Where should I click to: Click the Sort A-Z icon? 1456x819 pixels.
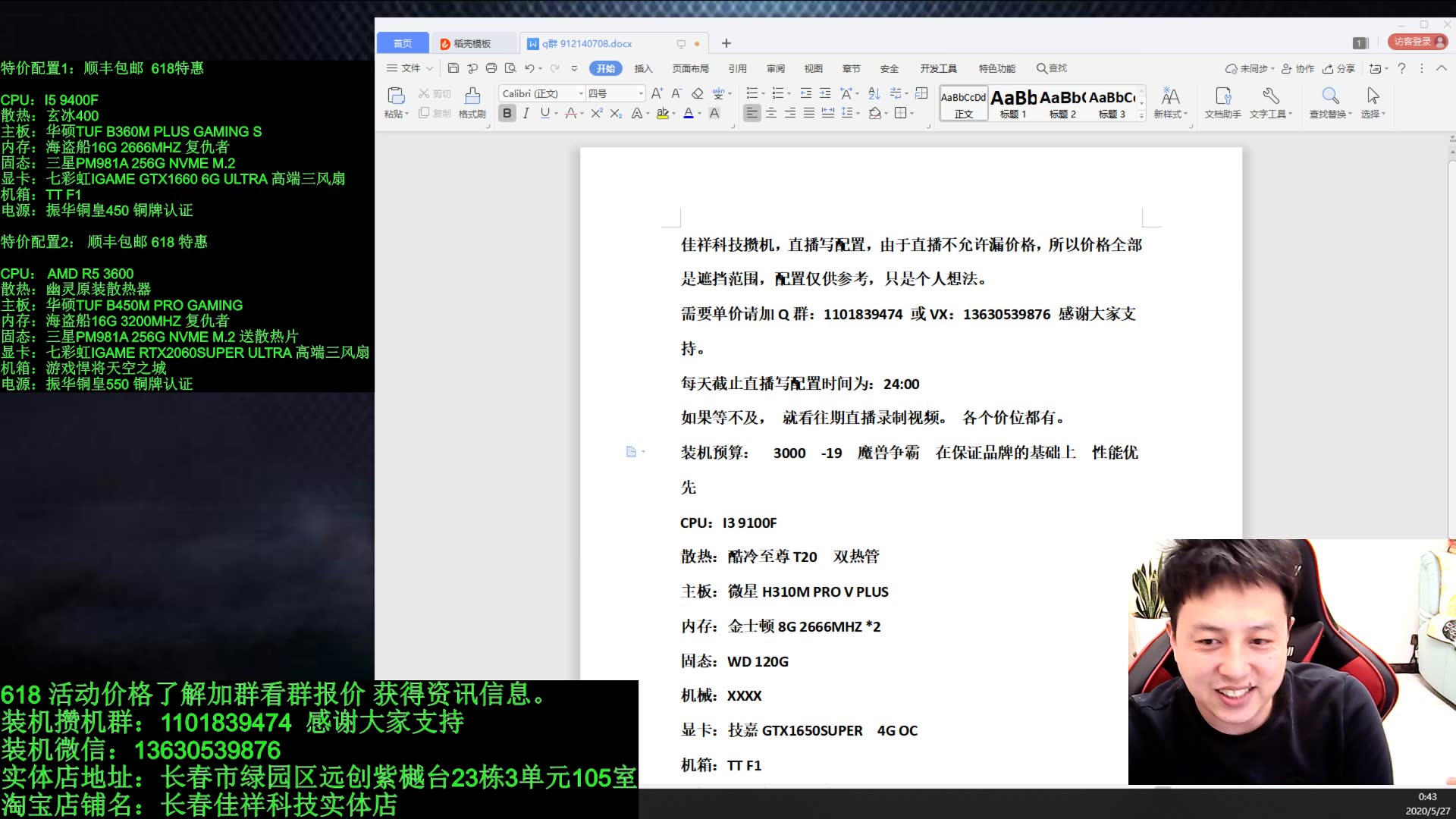[x=874, y=93]
